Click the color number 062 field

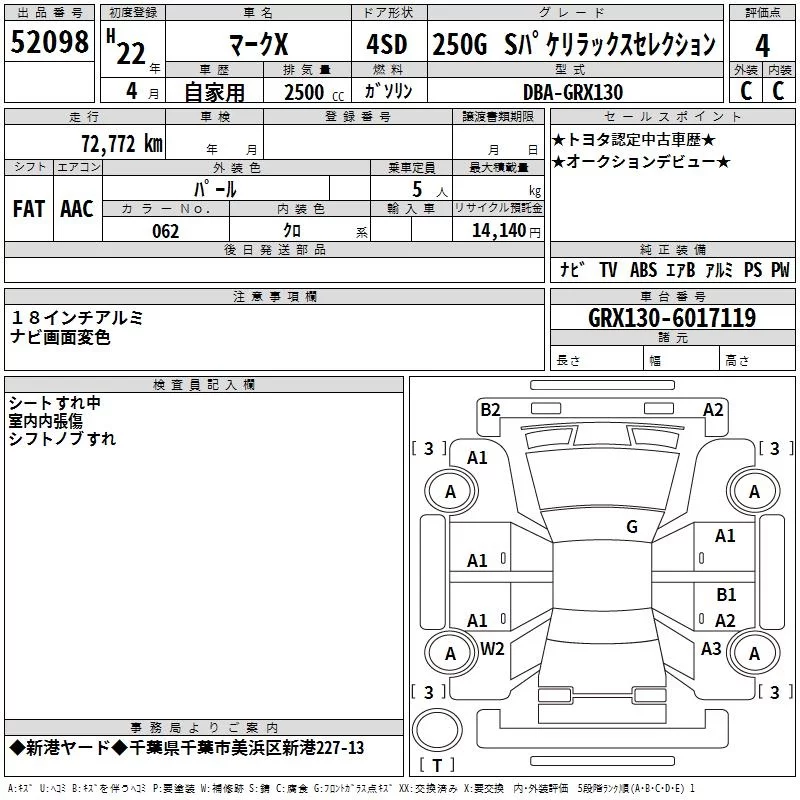(x=166, y=231)
